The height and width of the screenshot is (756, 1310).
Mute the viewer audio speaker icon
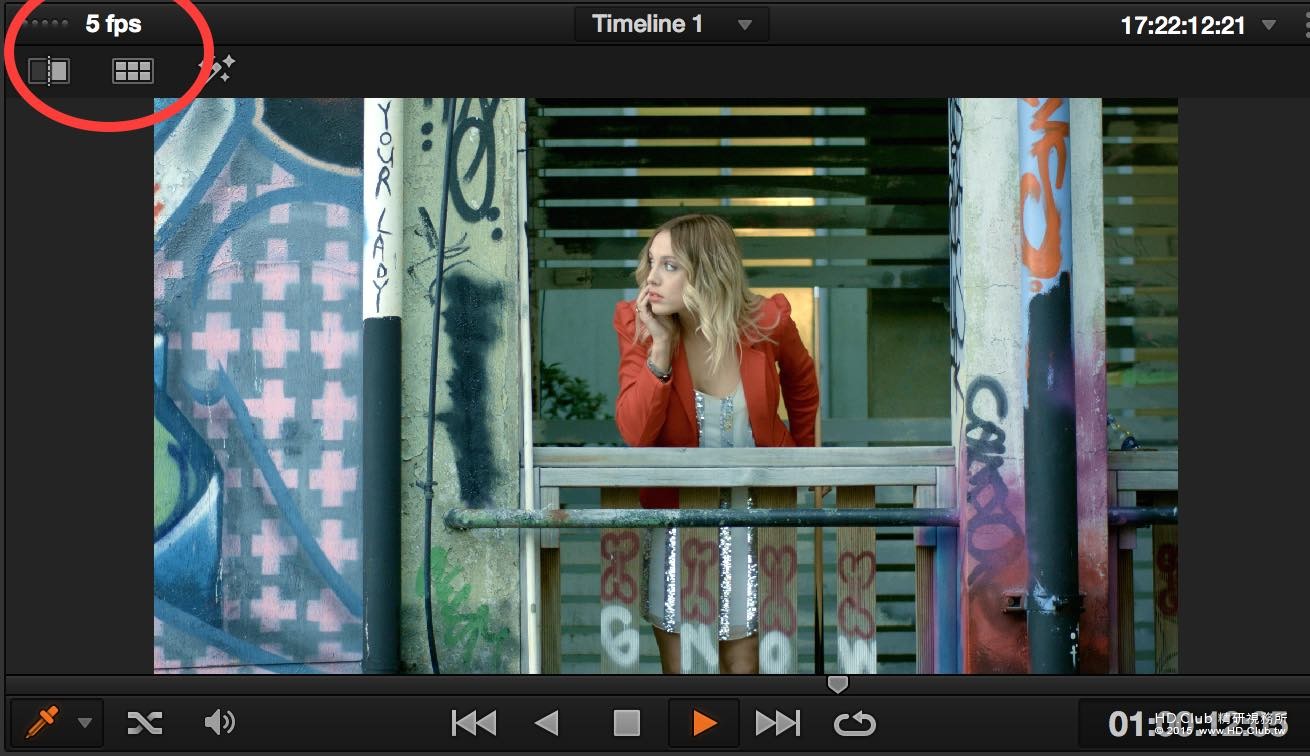219,723
